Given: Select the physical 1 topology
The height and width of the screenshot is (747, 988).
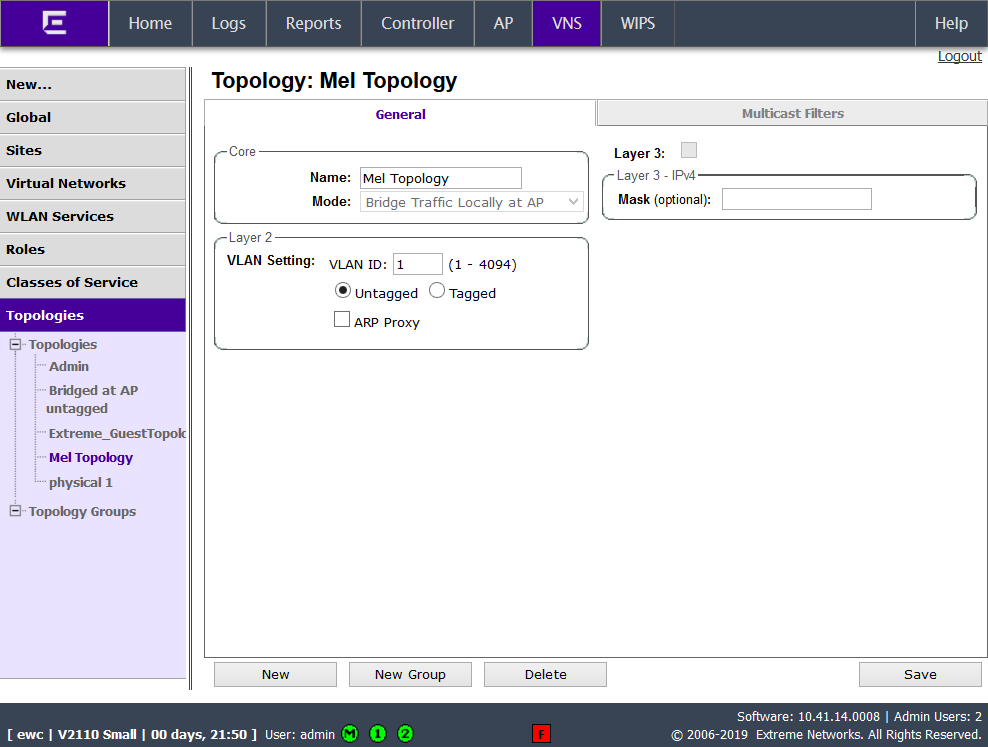Looking at the screenshot, I should (81, 482).
